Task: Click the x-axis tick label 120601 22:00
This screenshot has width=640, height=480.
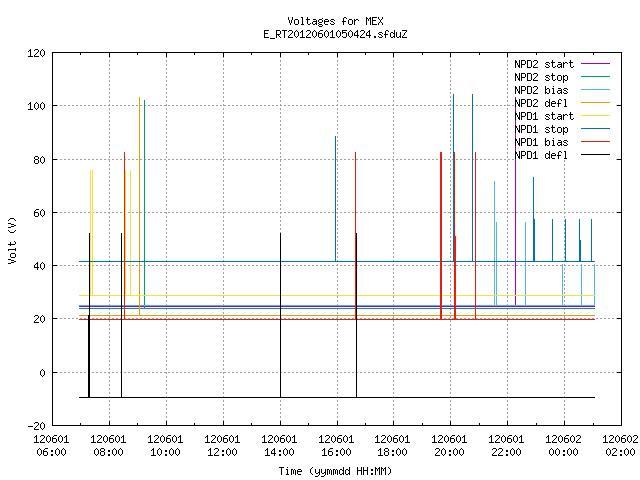Action: (507, 446)
